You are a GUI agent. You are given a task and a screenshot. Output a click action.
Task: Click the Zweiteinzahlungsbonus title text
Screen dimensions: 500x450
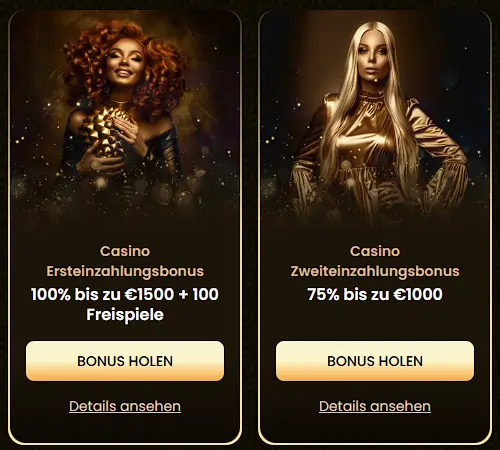tap(375, 271)
